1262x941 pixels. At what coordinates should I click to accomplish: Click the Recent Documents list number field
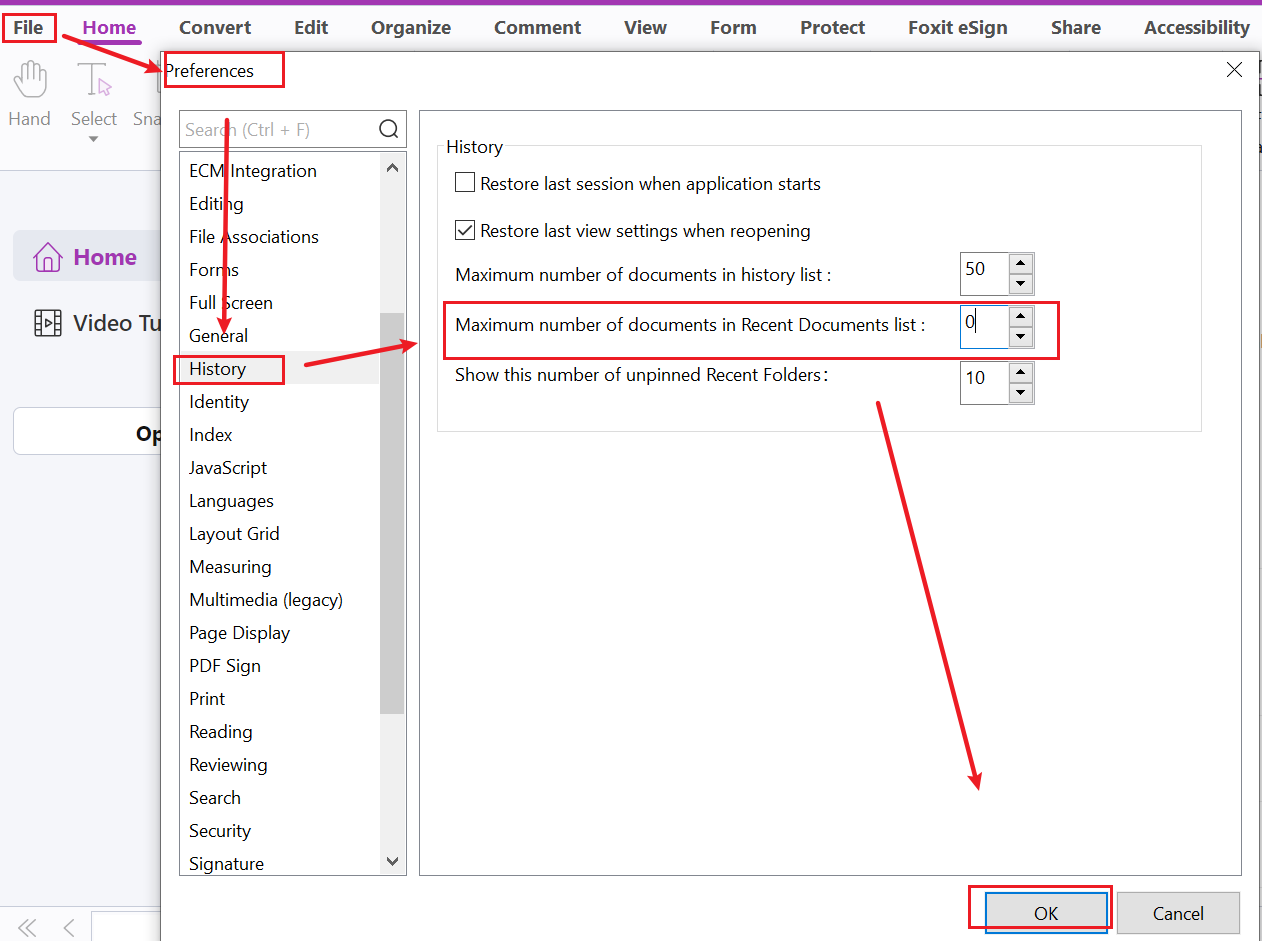pos(983,327)
